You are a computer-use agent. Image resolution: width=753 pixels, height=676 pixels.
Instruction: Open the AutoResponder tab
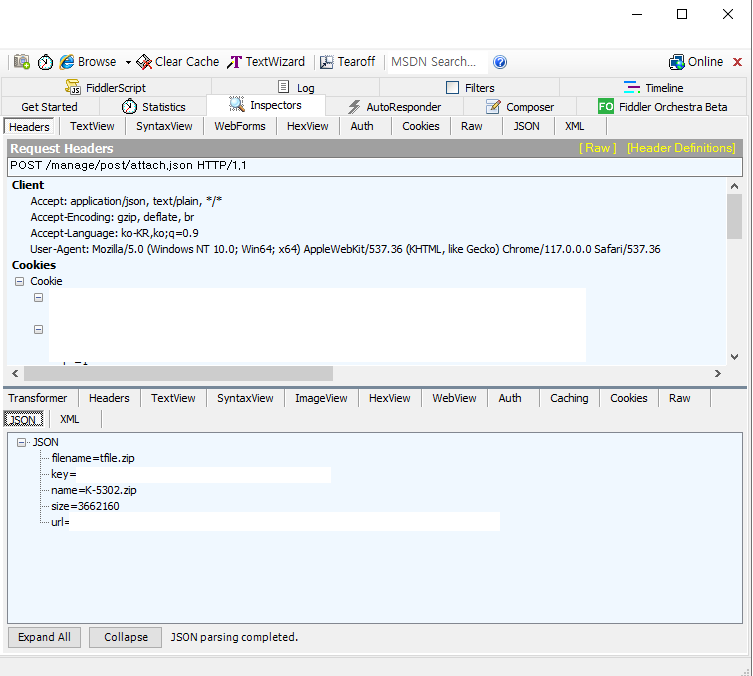tap(394, 107)
